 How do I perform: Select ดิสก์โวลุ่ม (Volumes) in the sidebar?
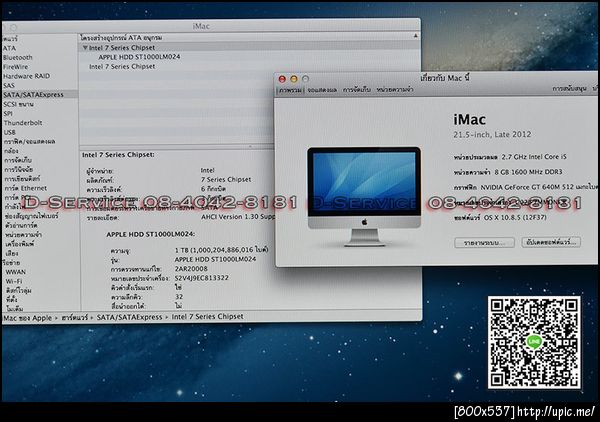click(19, 291)
